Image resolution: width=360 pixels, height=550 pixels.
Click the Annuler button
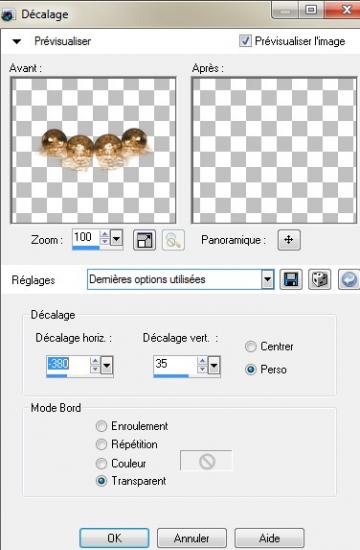pyautogui.click(x=192, y=538)
